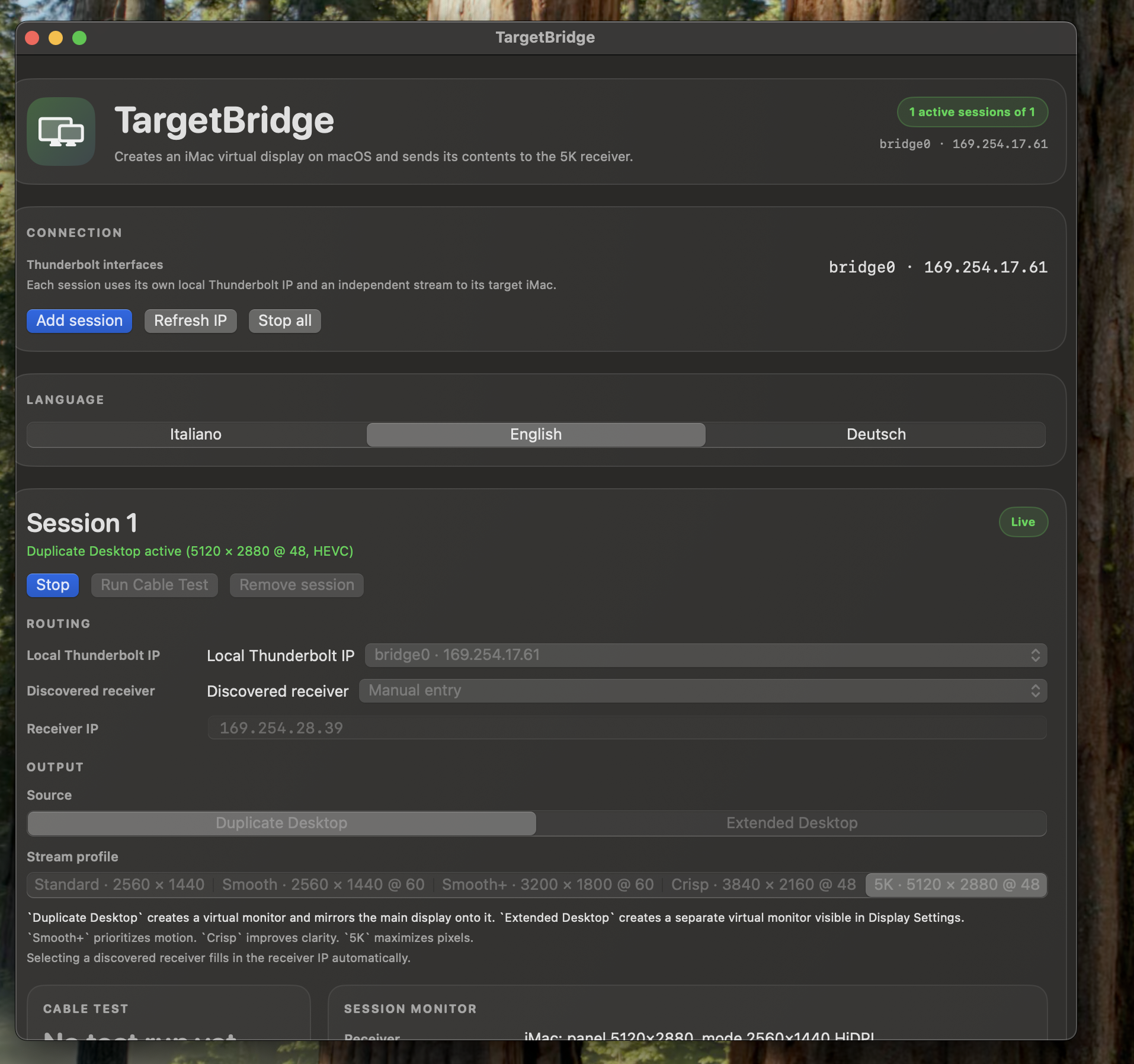Click the Live status badge
Image resolution: width=1134 pixels, height=1064 pixels.
tap(1023, 522)
